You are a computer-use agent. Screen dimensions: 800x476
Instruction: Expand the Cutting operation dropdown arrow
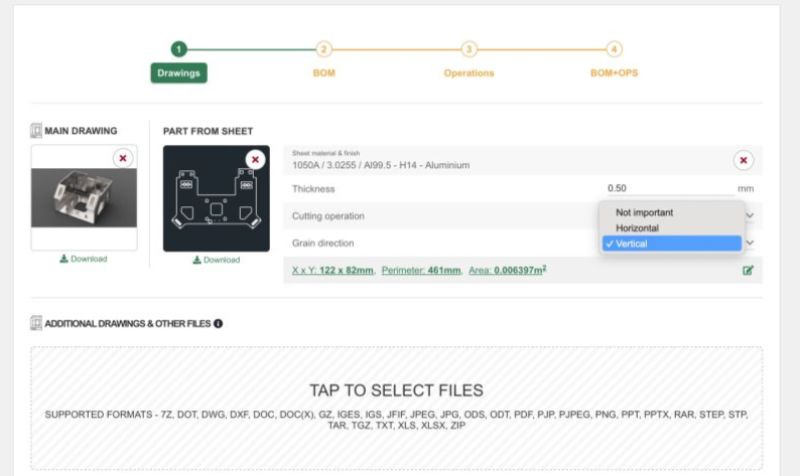pos(750,215)
